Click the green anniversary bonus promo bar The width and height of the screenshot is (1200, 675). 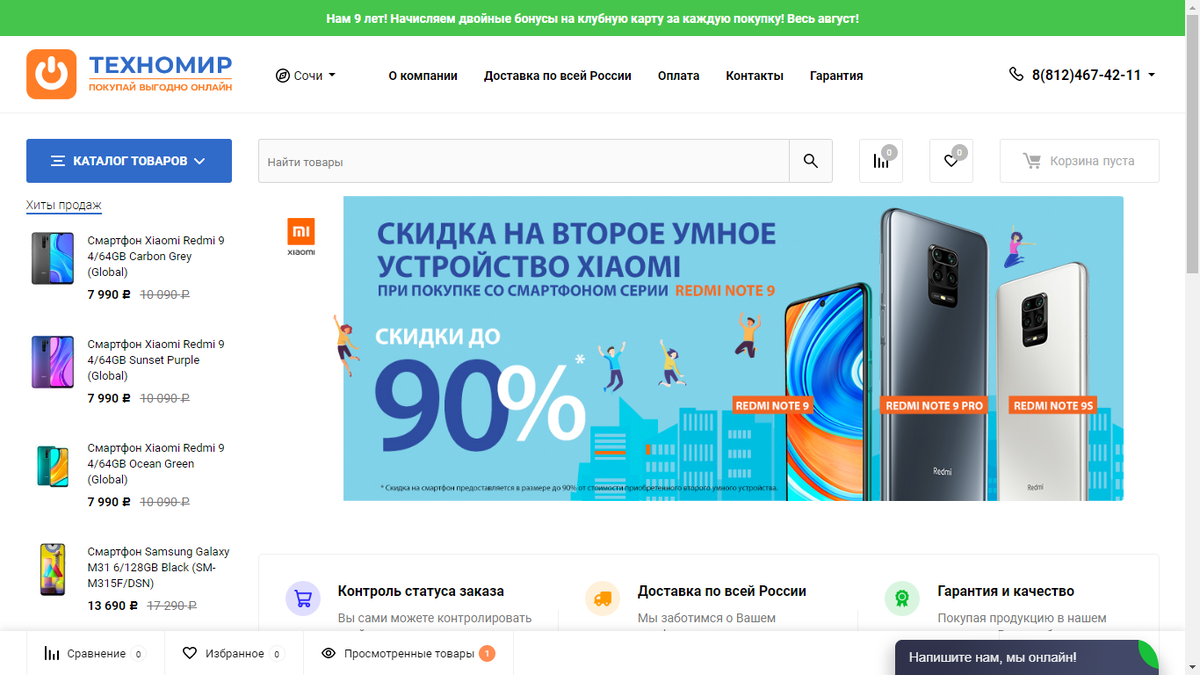[x=592, y=19]
